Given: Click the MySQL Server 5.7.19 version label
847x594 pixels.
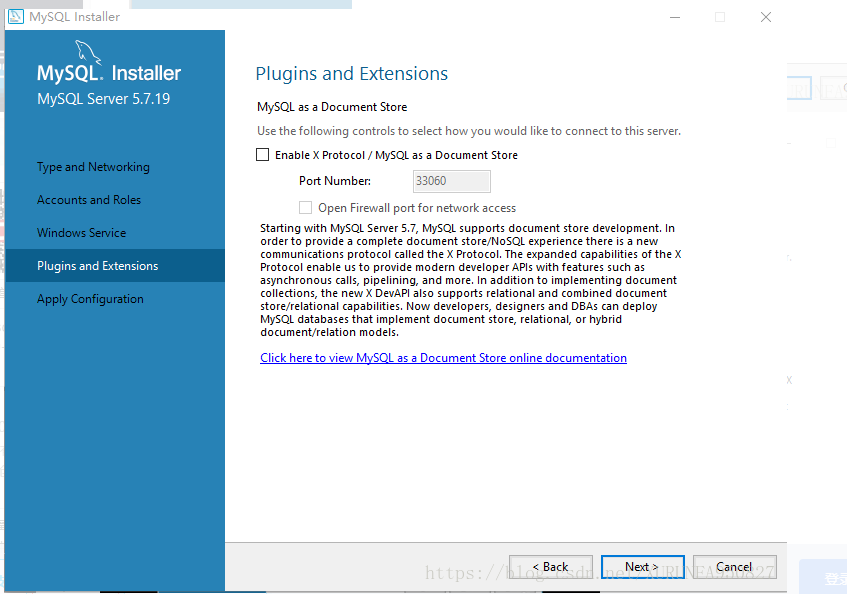Looking at the screenshot, I should pyautogui.click(x=104, y=99).
